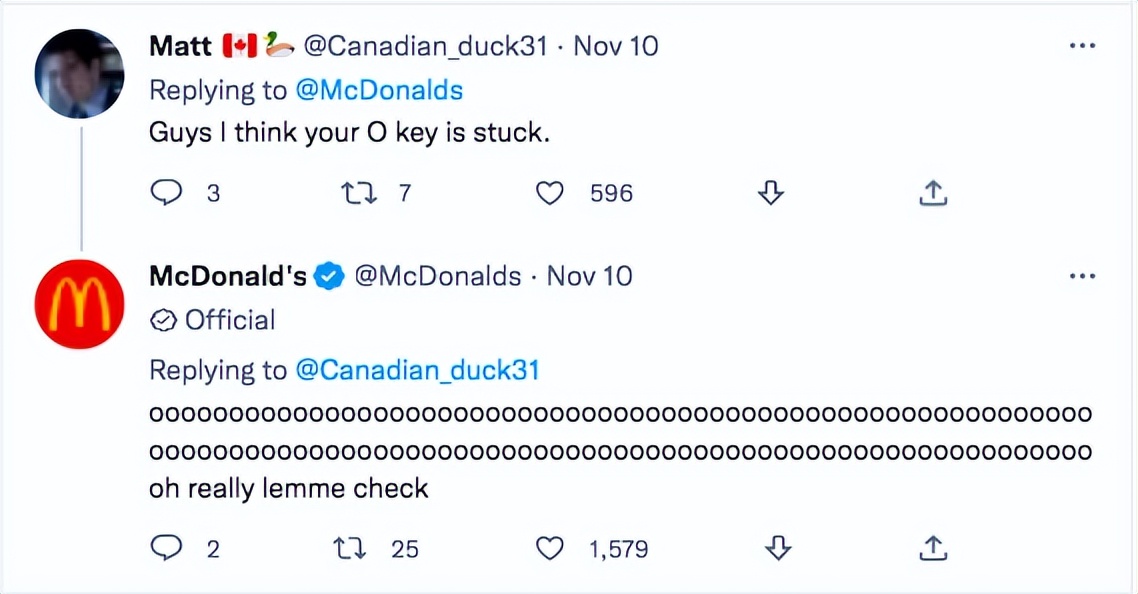Like the McDonald's tweet with 1,579 likes
Screen dimensions: 1138x594
[x=550, y=547]
